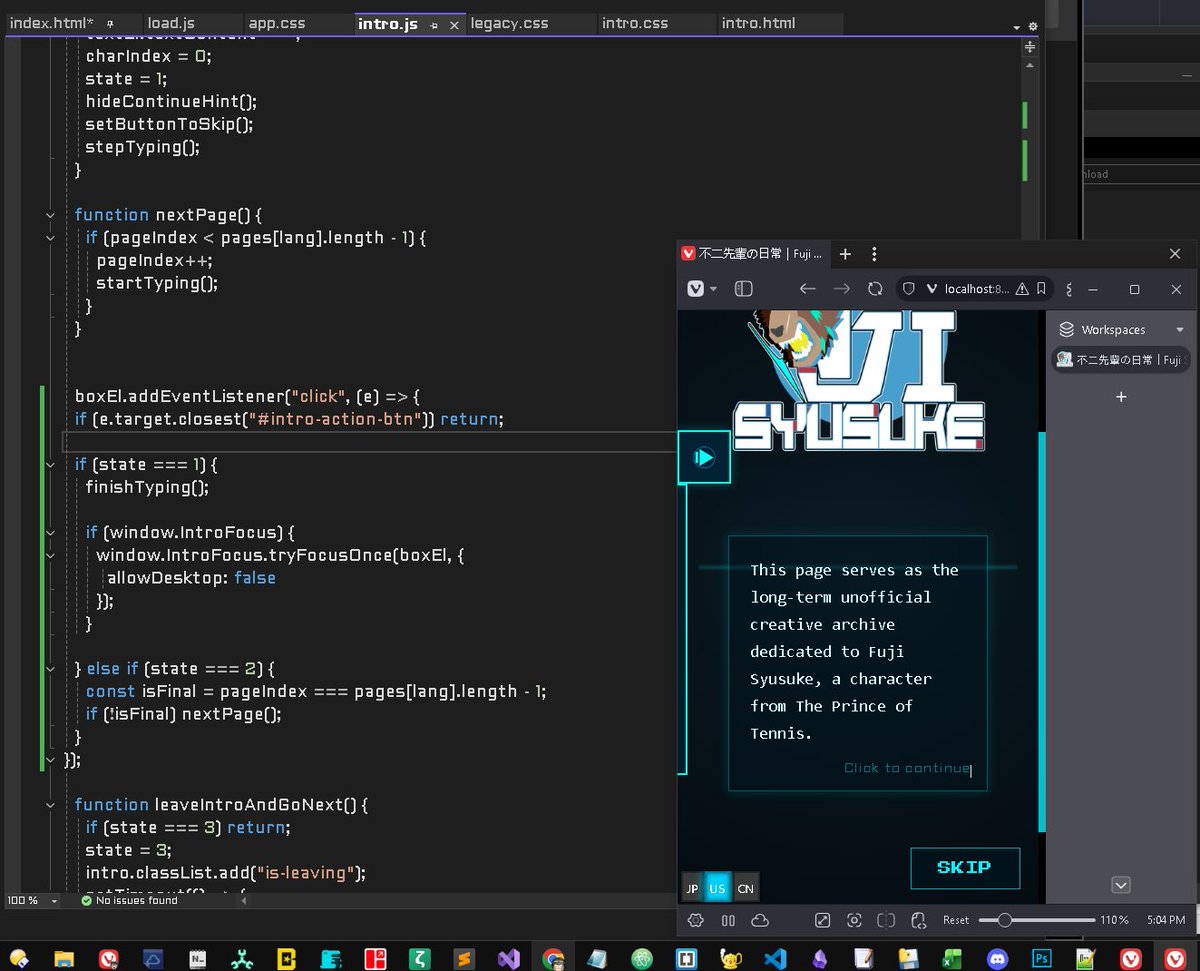This screenshot has height=971, width=1200.
Task: Click the capture page camera icon
Action: pos(854,920)
